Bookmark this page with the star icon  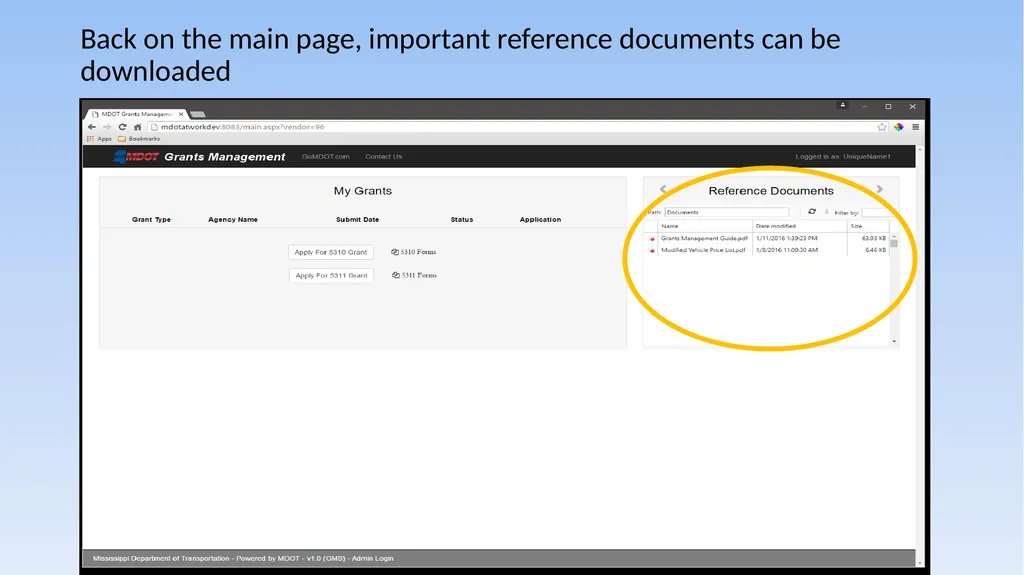[x=882, y=127]
